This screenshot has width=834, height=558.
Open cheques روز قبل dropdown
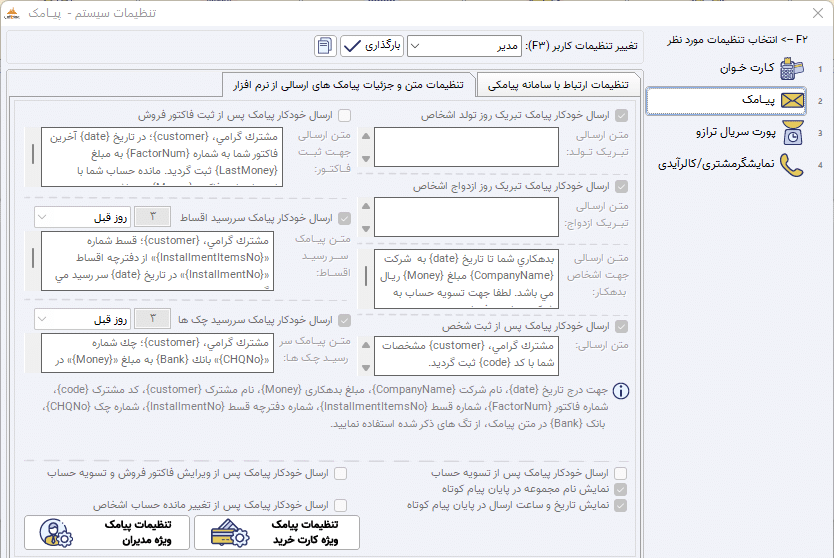click(82, 319)
